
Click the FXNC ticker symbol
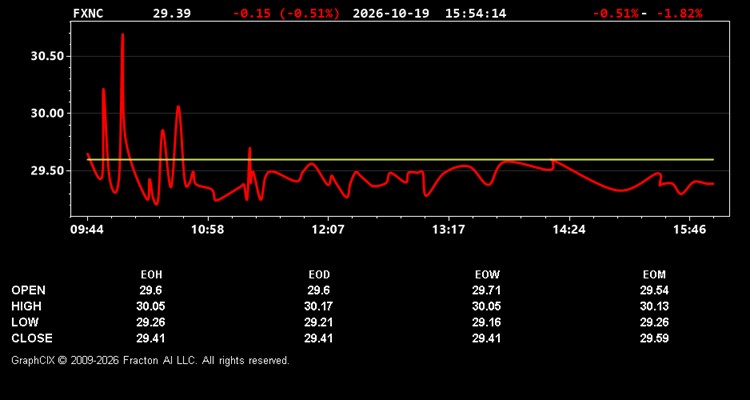tap(88, 13)
